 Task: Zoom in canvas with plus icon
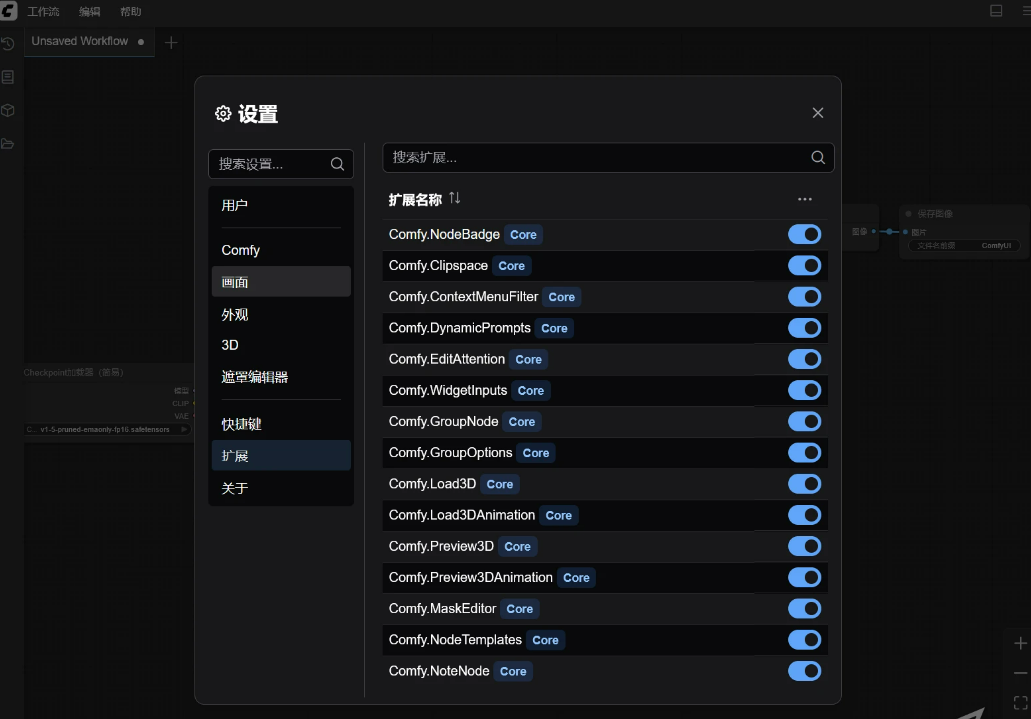(1020, 643)
